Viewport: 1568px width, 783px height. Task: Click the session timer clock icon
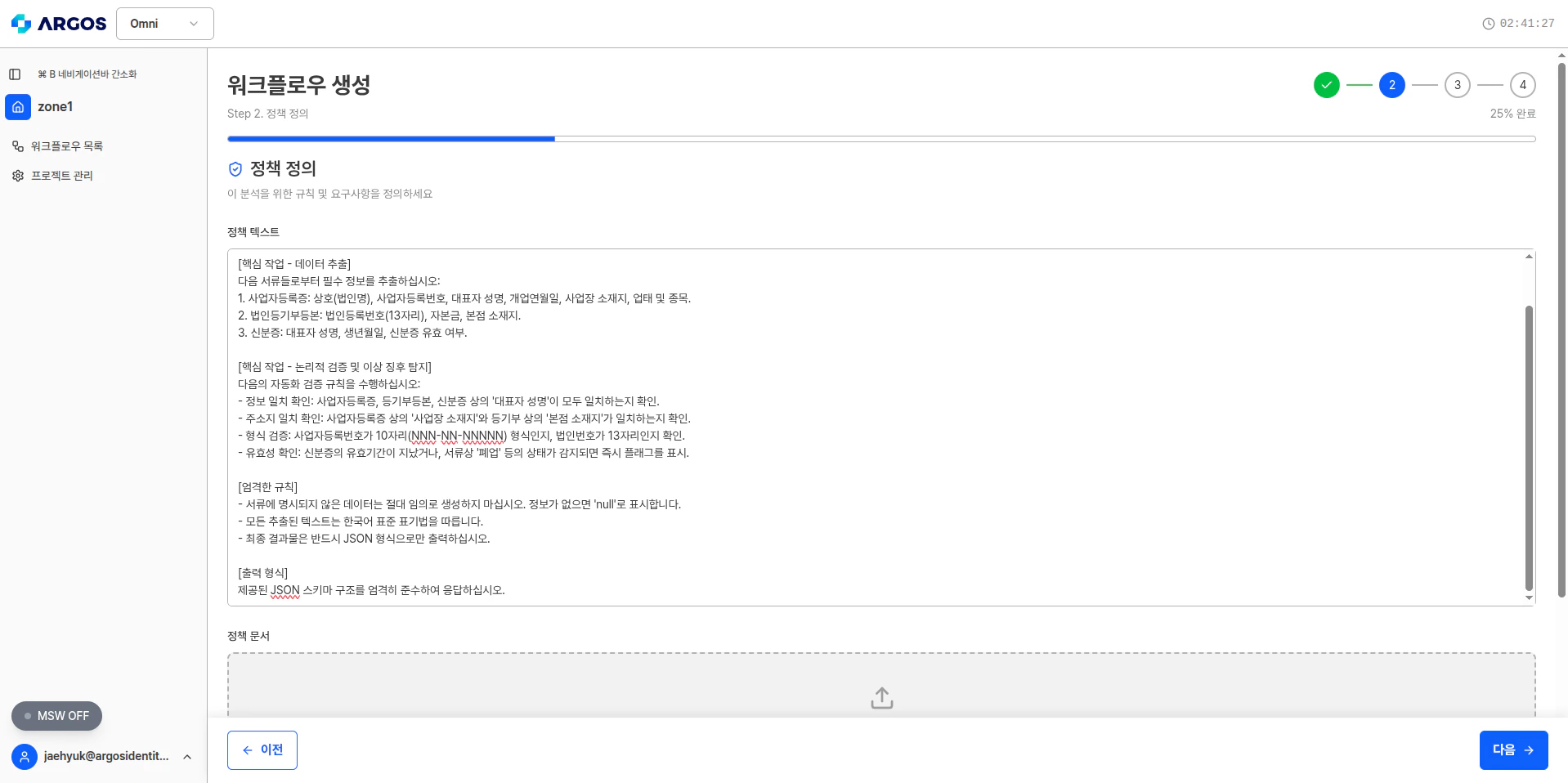click(x=1489, y=24)
